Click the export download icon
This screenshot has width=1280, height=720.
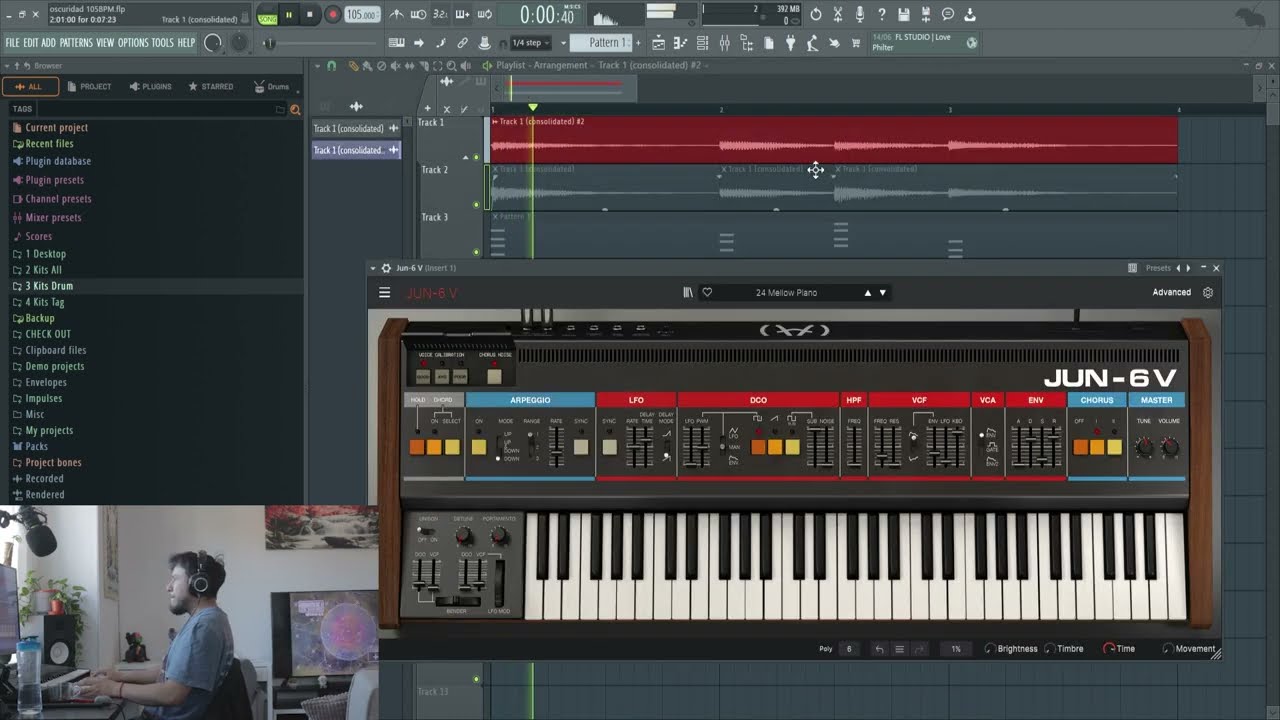click(970, 15)
